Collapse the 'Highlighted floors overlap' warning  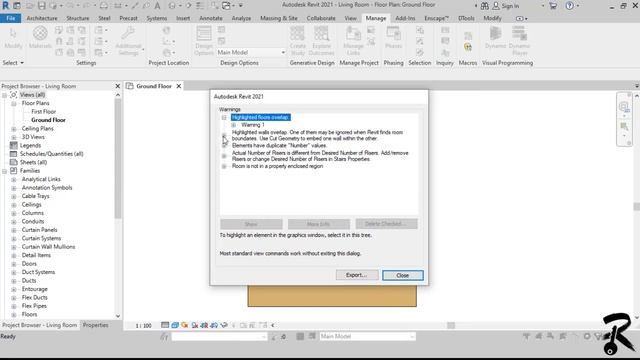coord(224,118)
